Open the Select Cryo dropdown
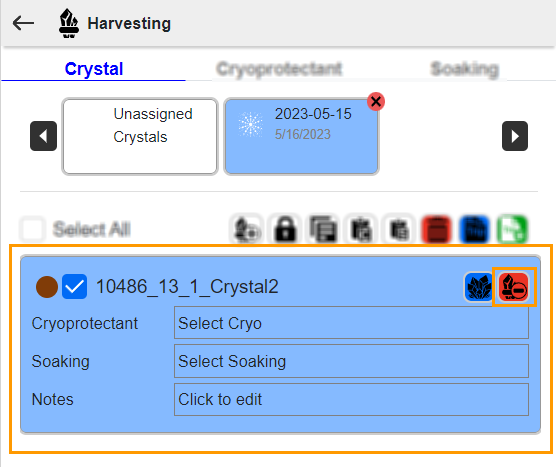This screenshot has width=556, height=467. [351, 323]
